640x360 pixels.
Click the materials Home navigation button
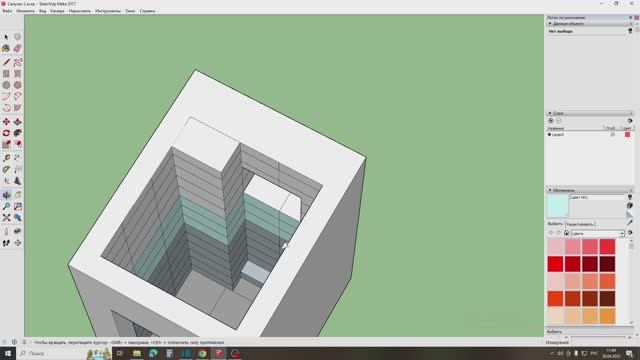click(x=567, y=233)
